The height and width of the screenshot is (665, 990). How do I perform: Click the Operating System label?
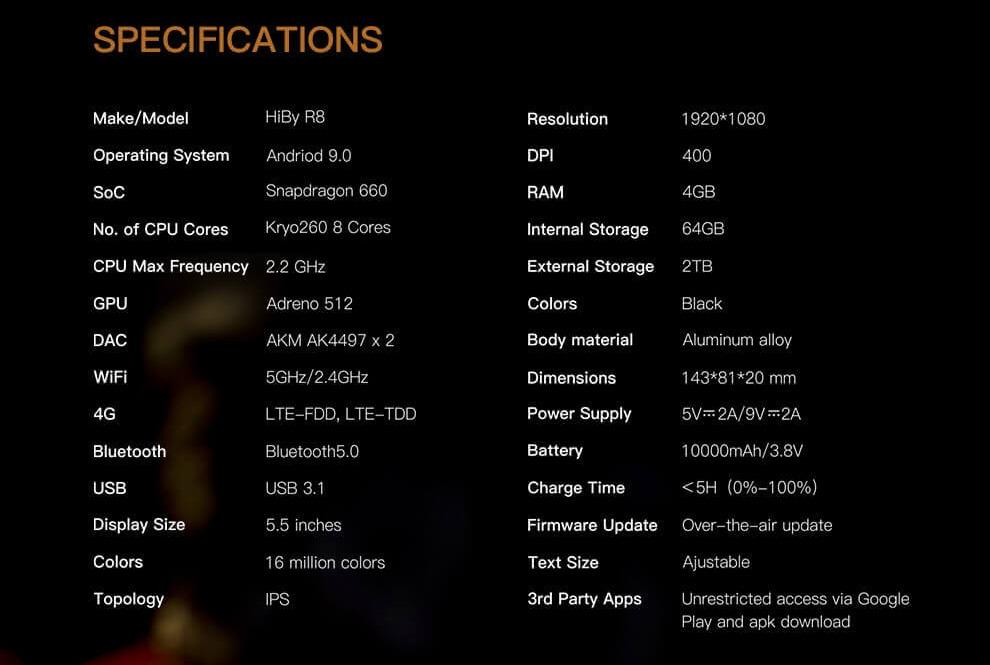161,155
